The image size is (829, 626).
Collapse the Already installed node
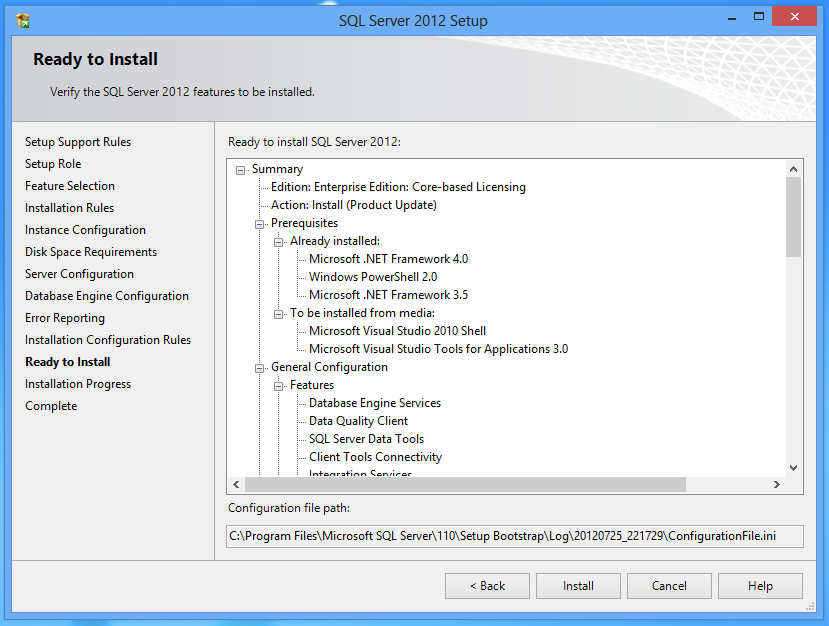[x=279, y=242]
